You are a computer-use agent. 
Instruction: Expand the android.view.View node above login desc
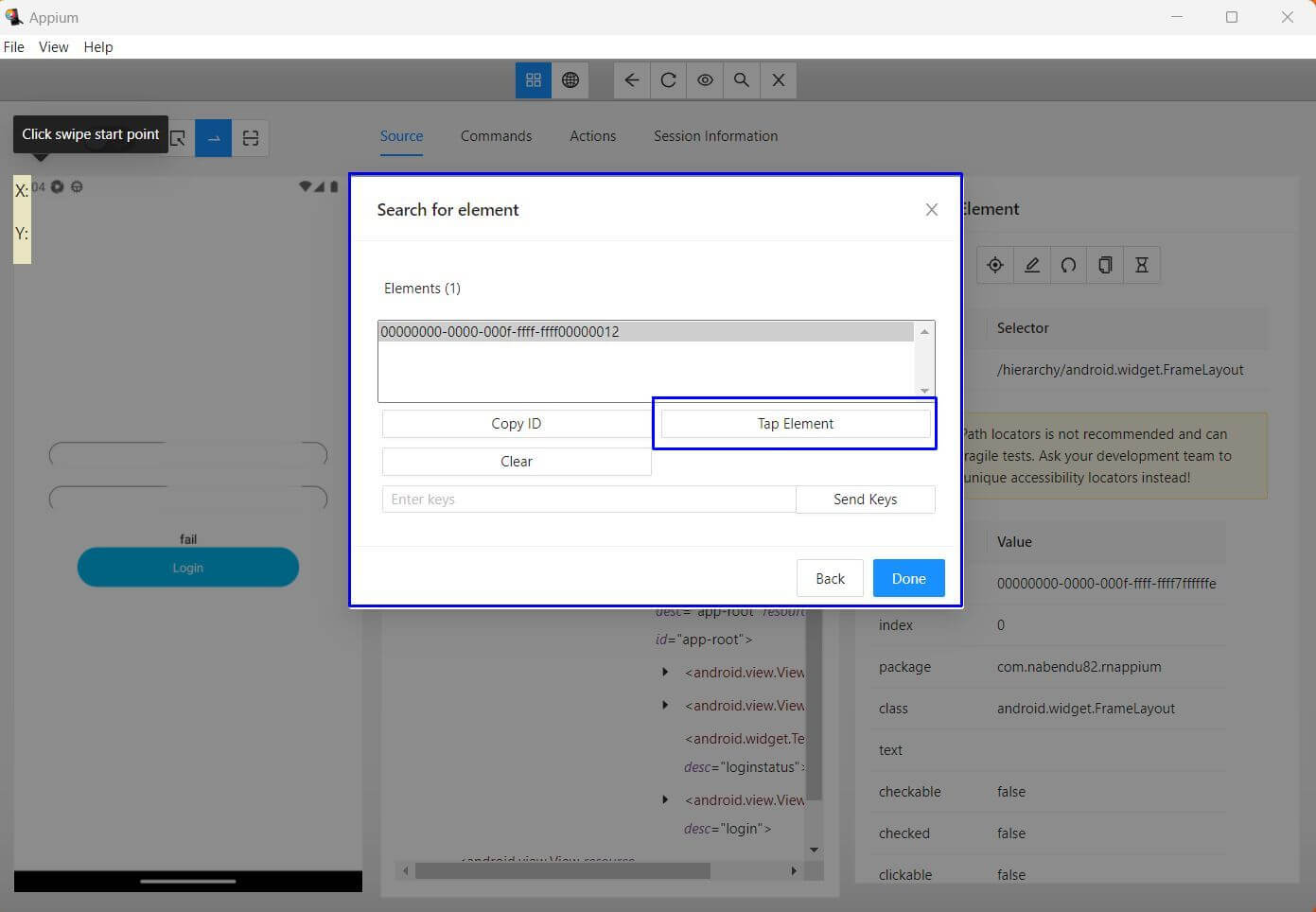[x=665, y=800]
